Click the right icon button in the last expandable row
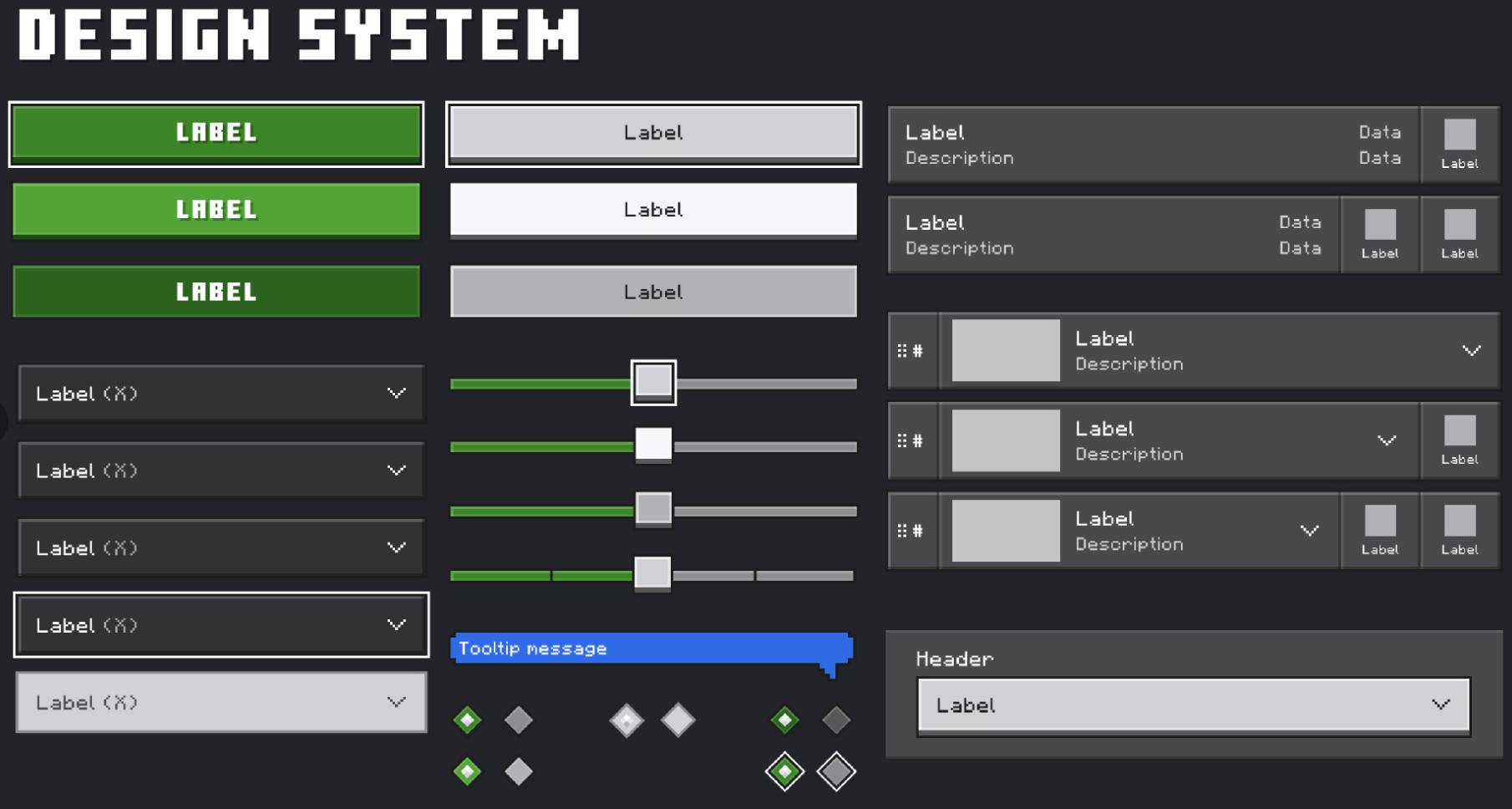This screenshot has height=809, width=1512. [1459, 531]
